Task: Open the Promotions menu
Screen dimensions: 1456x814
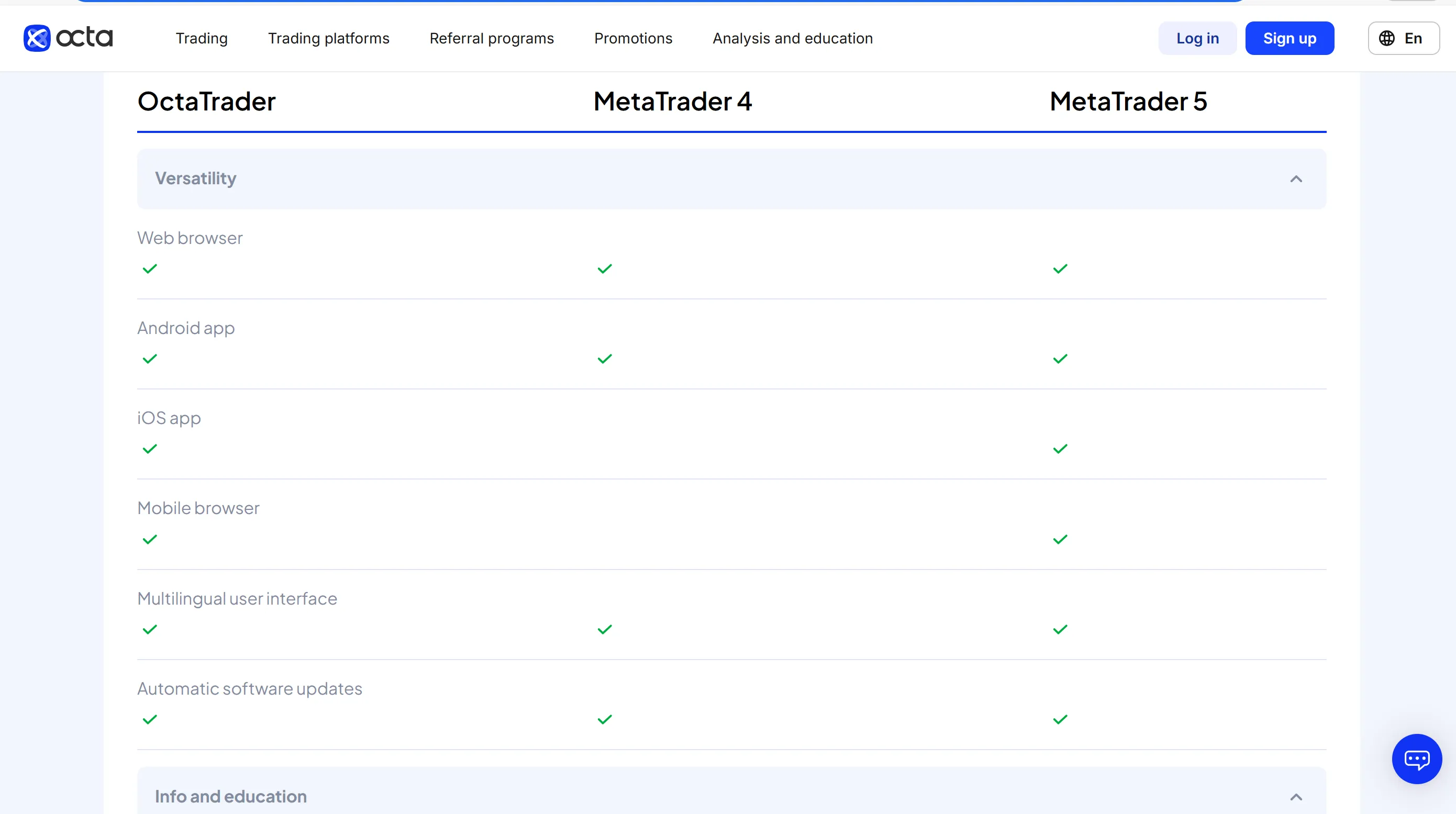Action: click(633, 38)
